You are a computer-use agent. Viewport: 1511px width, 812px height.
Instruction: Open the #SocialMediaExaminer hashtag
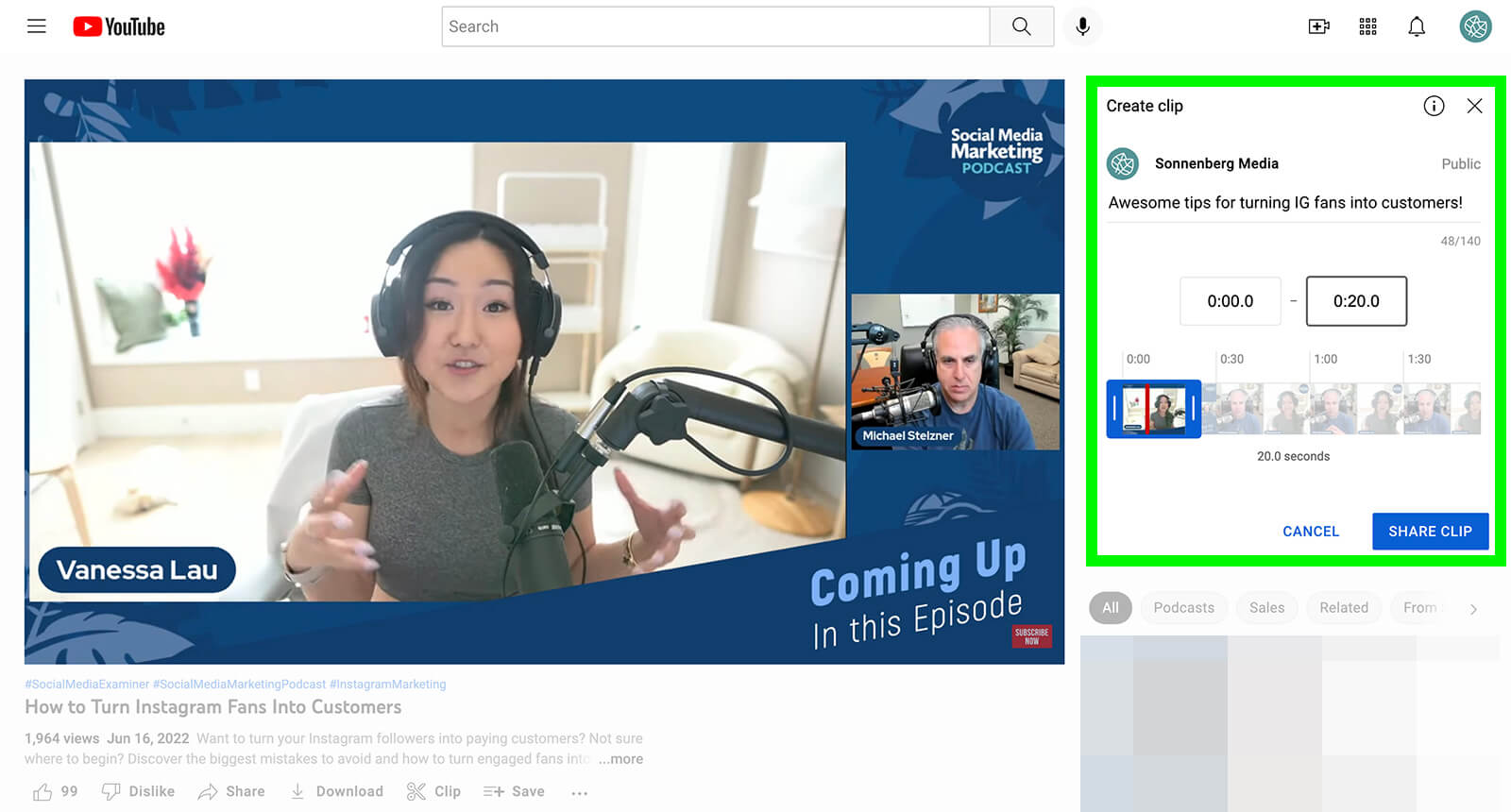87,685
